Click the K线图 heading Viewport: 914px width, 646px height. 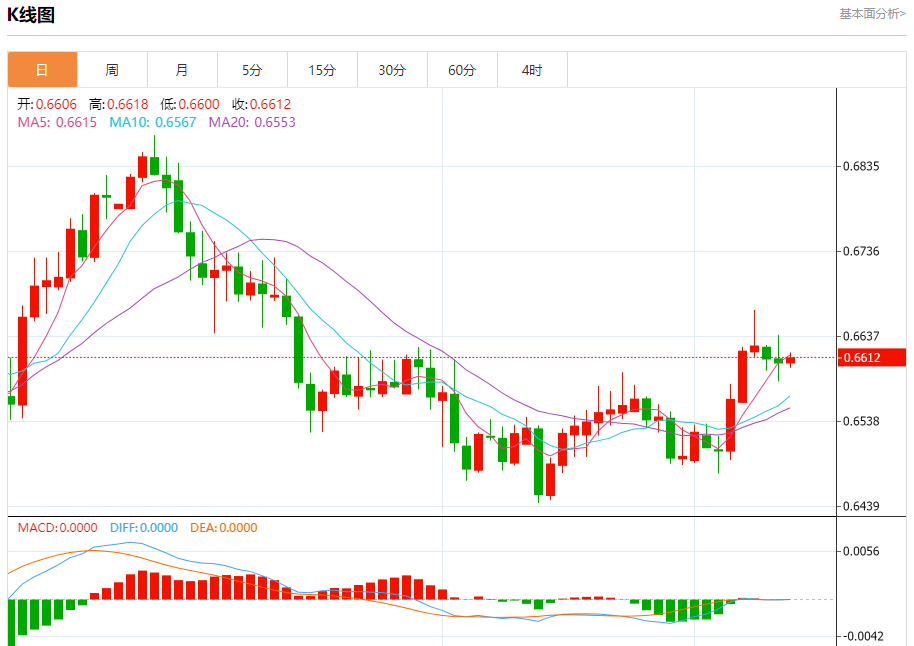(x=31, y=15)
